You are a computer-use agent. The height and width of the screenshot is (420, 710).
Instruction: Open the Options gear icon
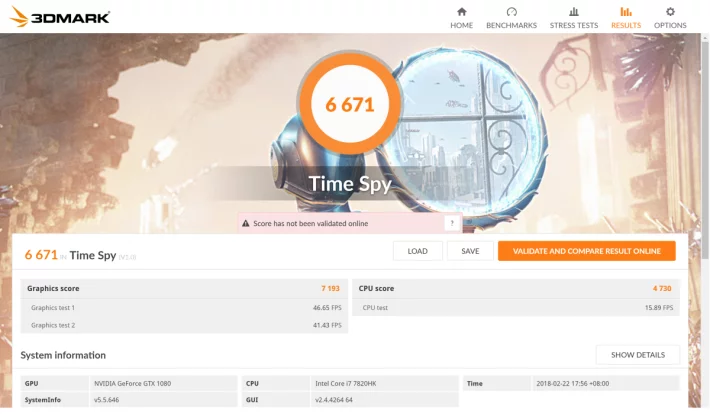click(670, 12)
